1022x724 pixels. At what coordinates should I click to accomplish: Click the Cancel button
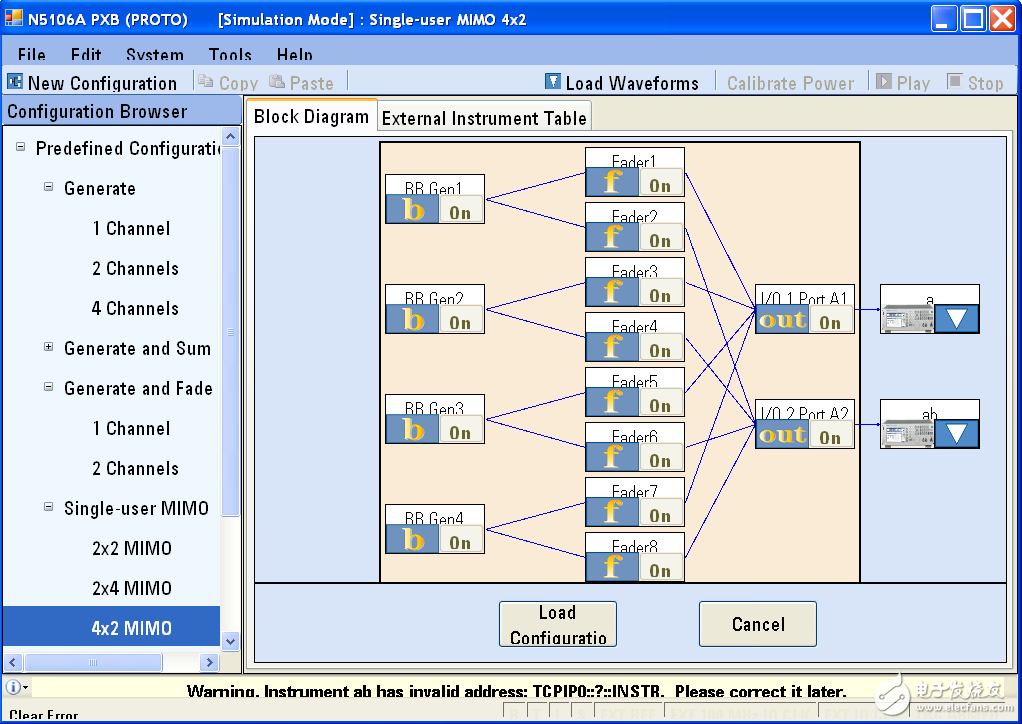757,624
